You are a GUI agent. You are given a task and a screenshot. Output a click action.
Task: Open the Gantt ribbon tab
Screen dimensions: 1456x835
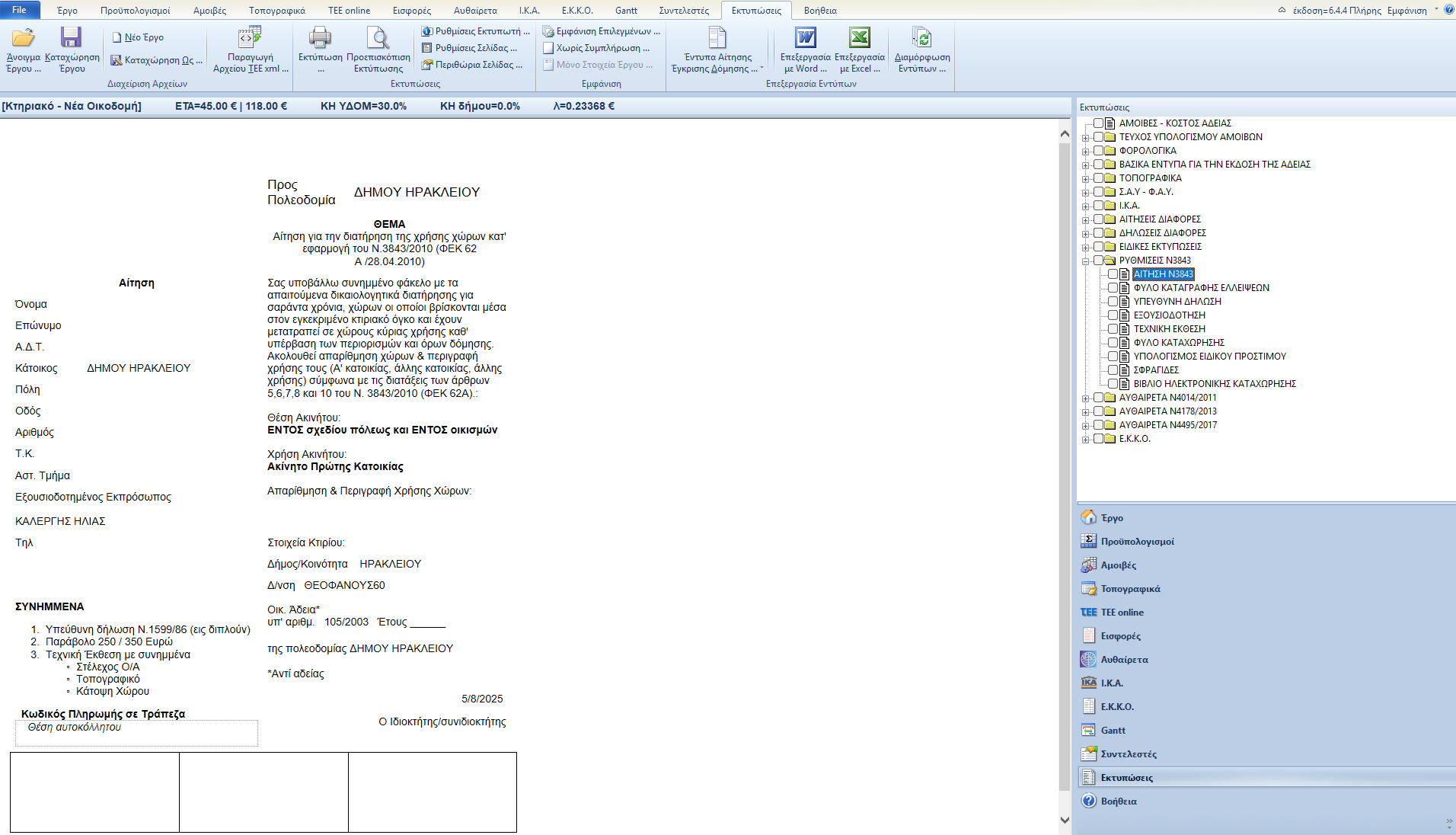[x=626, y=11]
